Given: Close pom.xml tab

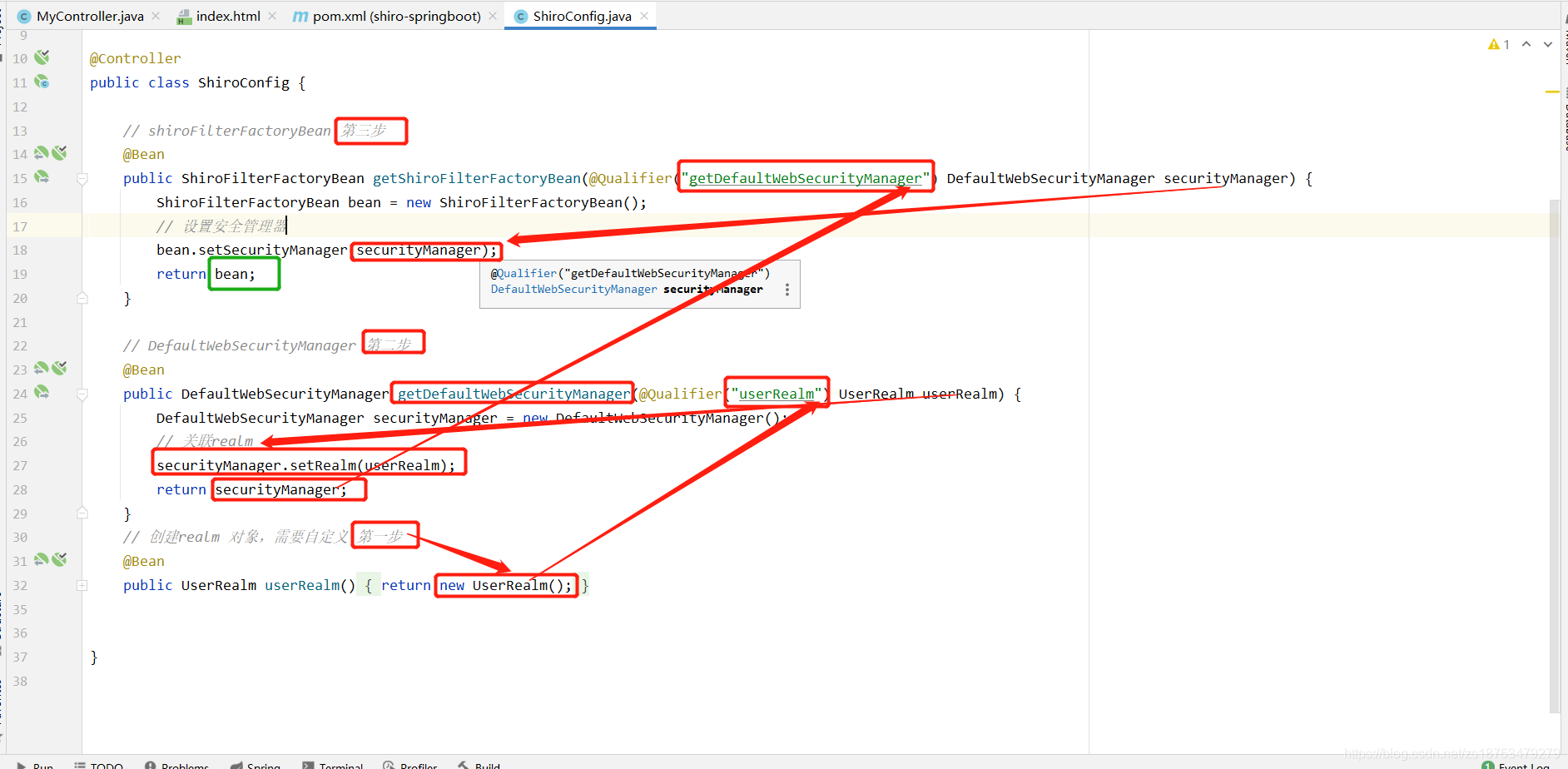Looking at the screenshot, I should tap(493, 16).
